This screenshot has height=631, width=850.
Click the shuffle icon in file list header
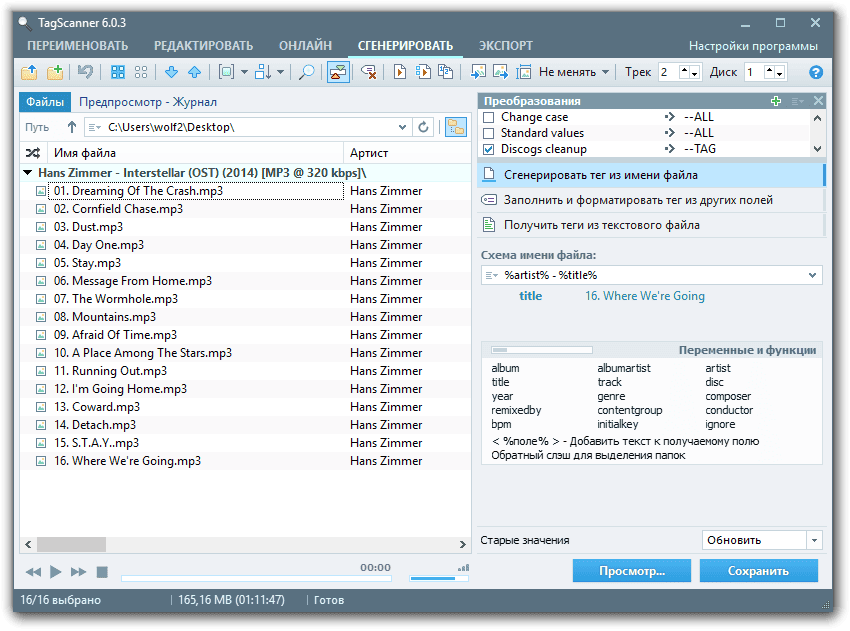(33, 153)
